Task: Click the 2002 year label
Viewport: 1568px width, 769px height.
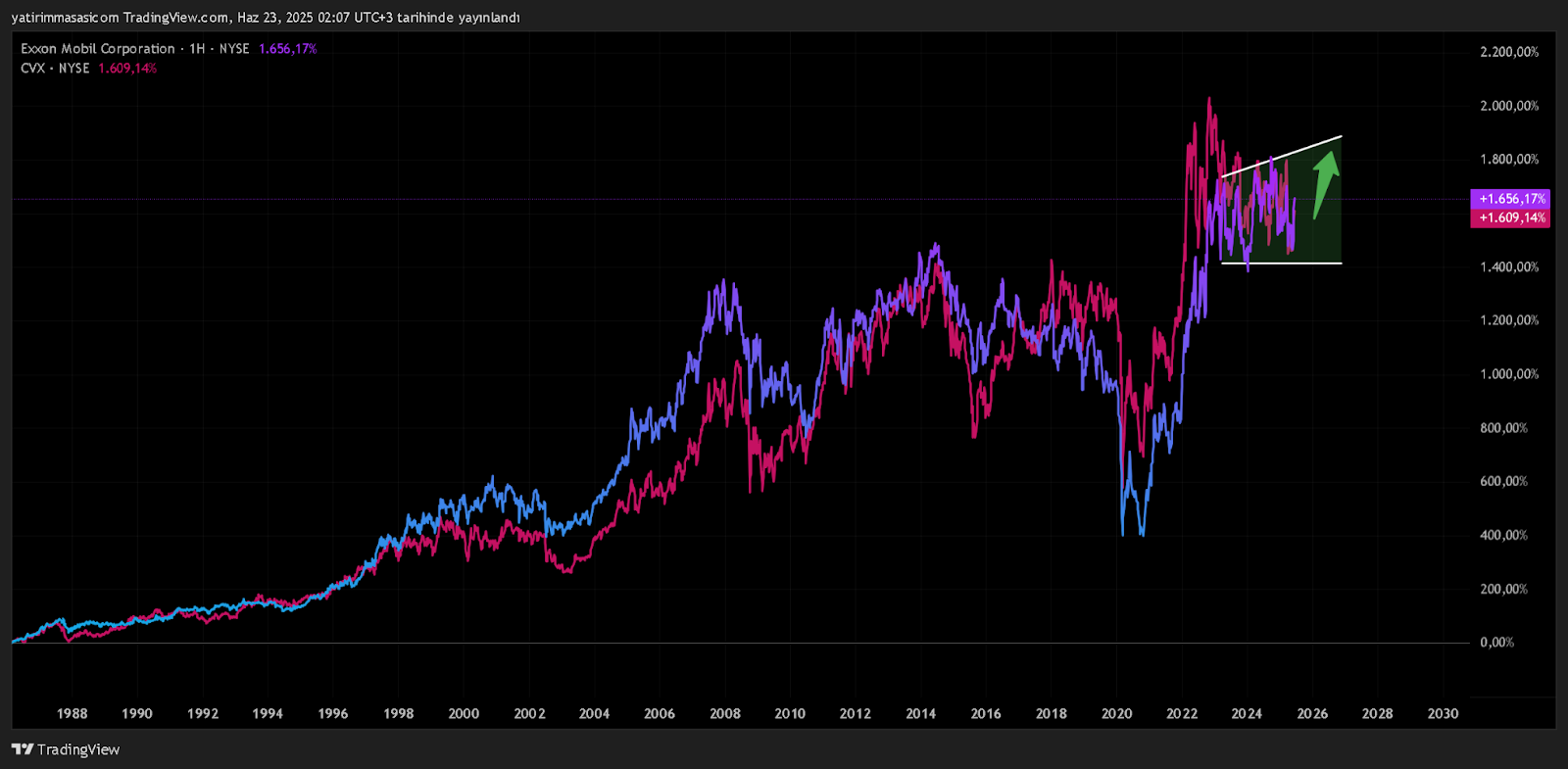Action: pos(529,713)
